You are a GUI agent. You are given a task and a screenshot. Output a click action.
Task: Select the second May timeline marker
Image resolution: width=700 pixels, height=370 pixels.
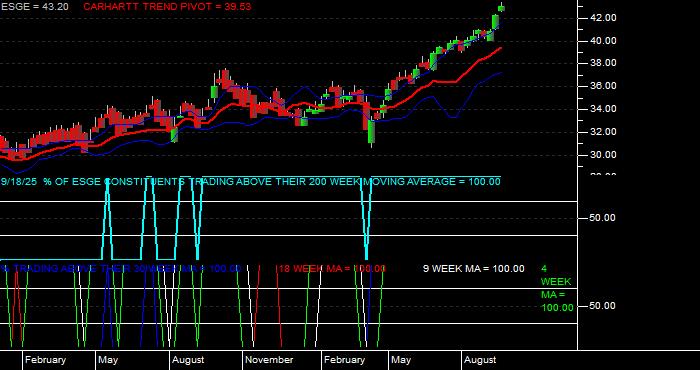(x=401, y=360)
